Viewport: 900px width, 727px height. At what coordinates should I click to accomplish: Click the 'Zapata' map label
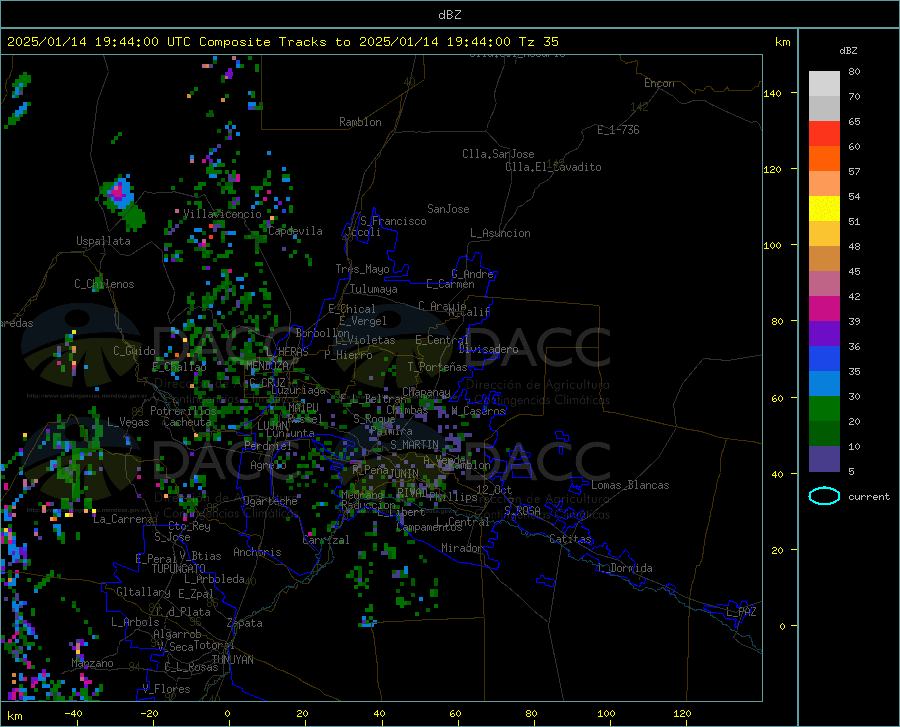click(245, 623)
